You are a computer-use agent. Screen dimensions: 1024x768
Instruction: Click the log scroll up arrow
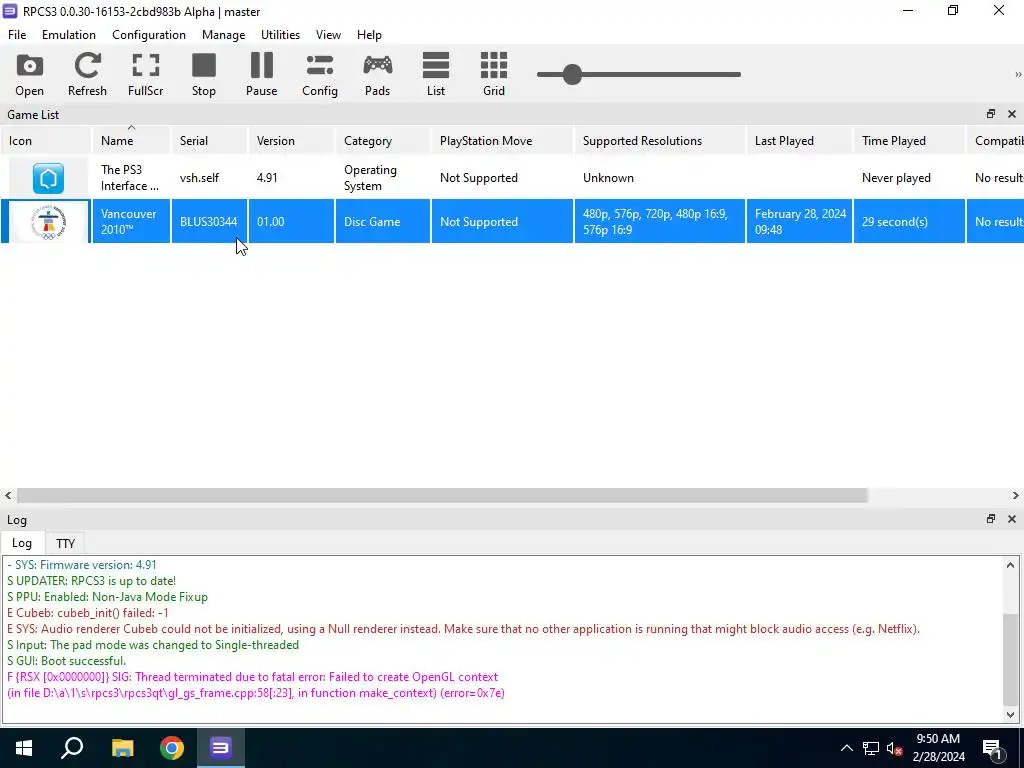click(1010, 565)
